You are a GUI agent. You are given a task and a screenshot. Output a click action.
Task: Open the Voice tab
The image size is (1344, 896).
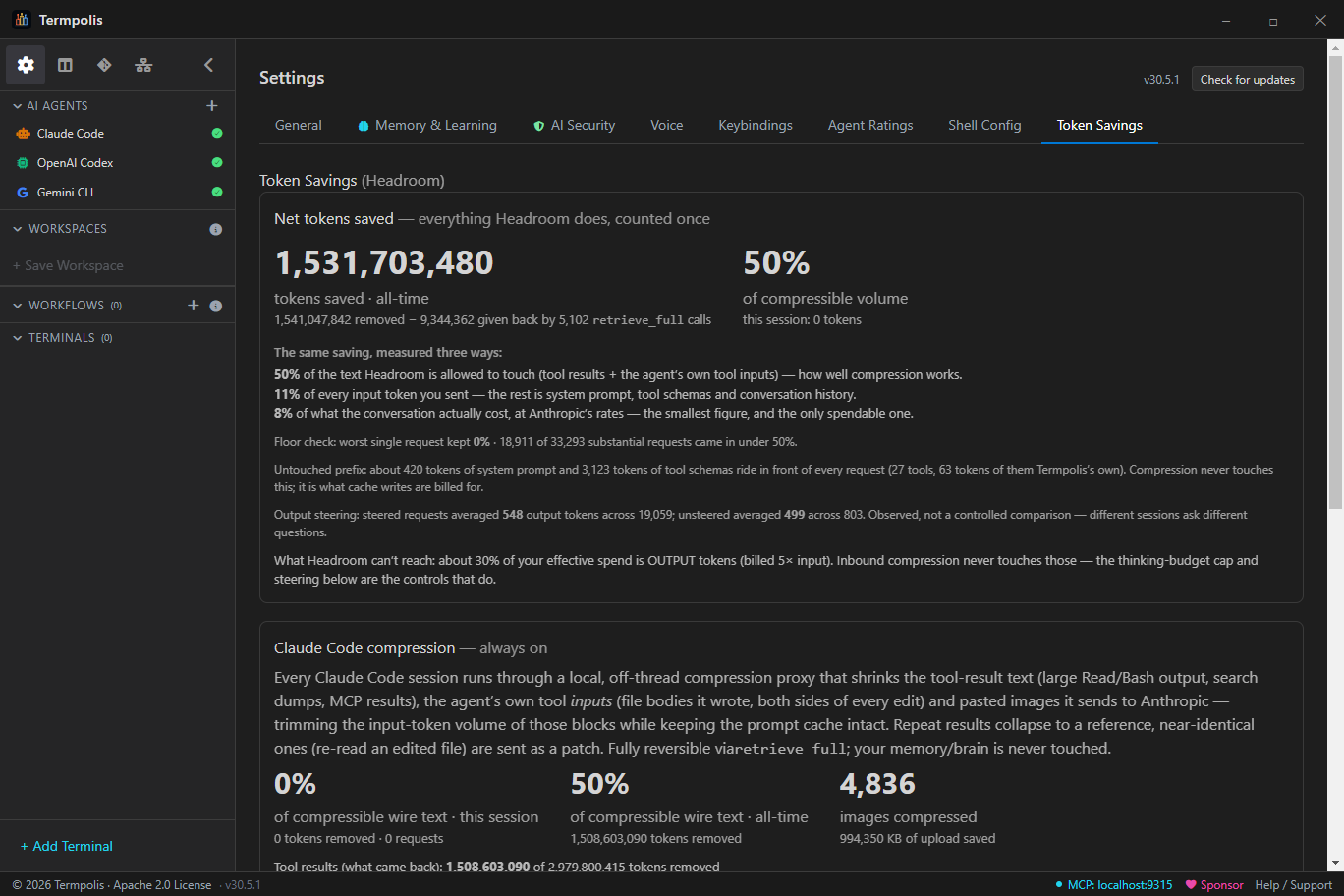[x=667, y=126]
